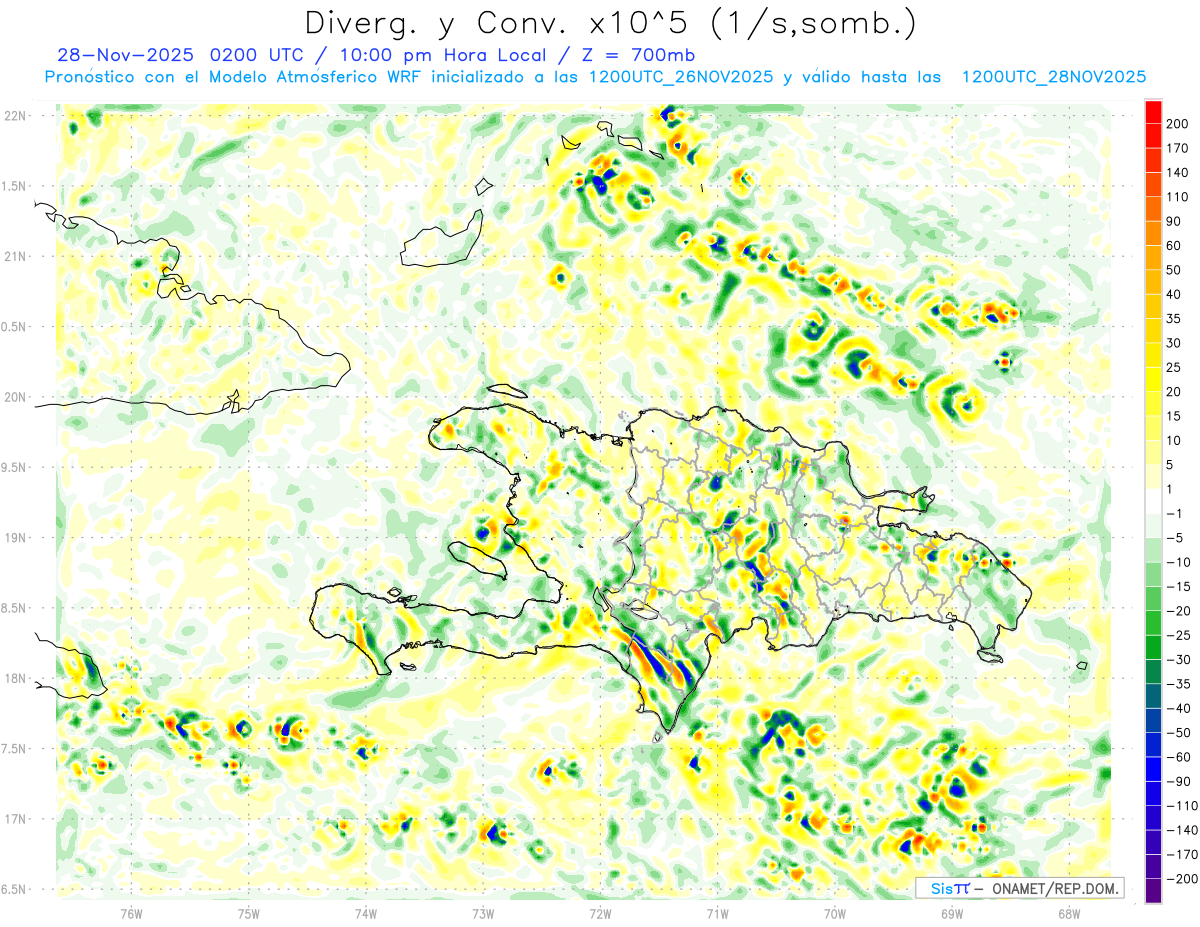Click the '70W' longitude label
Image resolution: width=1200 pixels, height=927 pixels.
(835, 913)
